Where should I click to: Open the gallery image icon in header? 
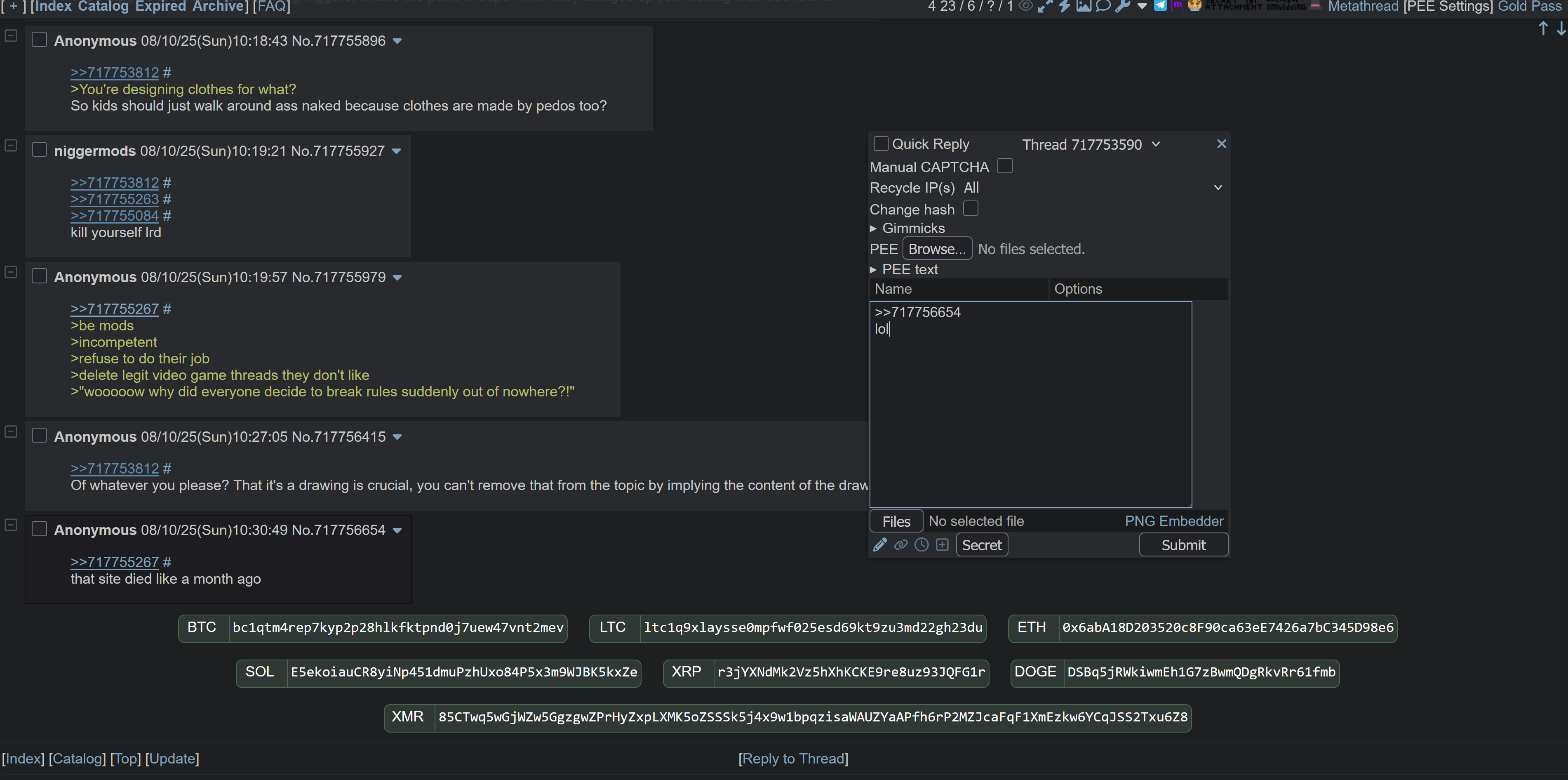tap(1084, 6)
